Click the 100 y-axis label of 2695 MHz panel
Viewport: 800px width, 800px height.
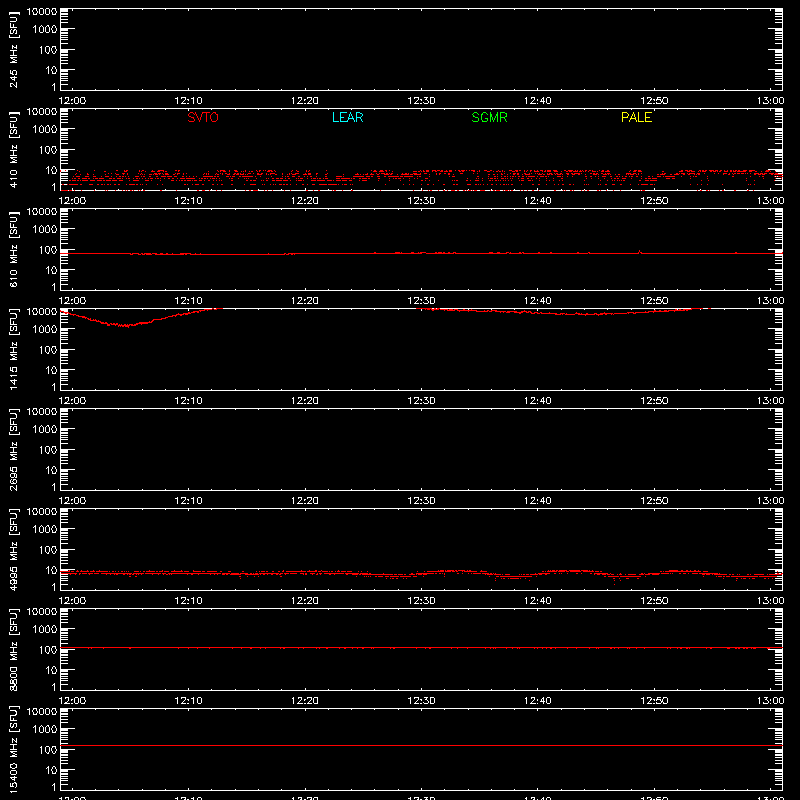click(48, 450)
